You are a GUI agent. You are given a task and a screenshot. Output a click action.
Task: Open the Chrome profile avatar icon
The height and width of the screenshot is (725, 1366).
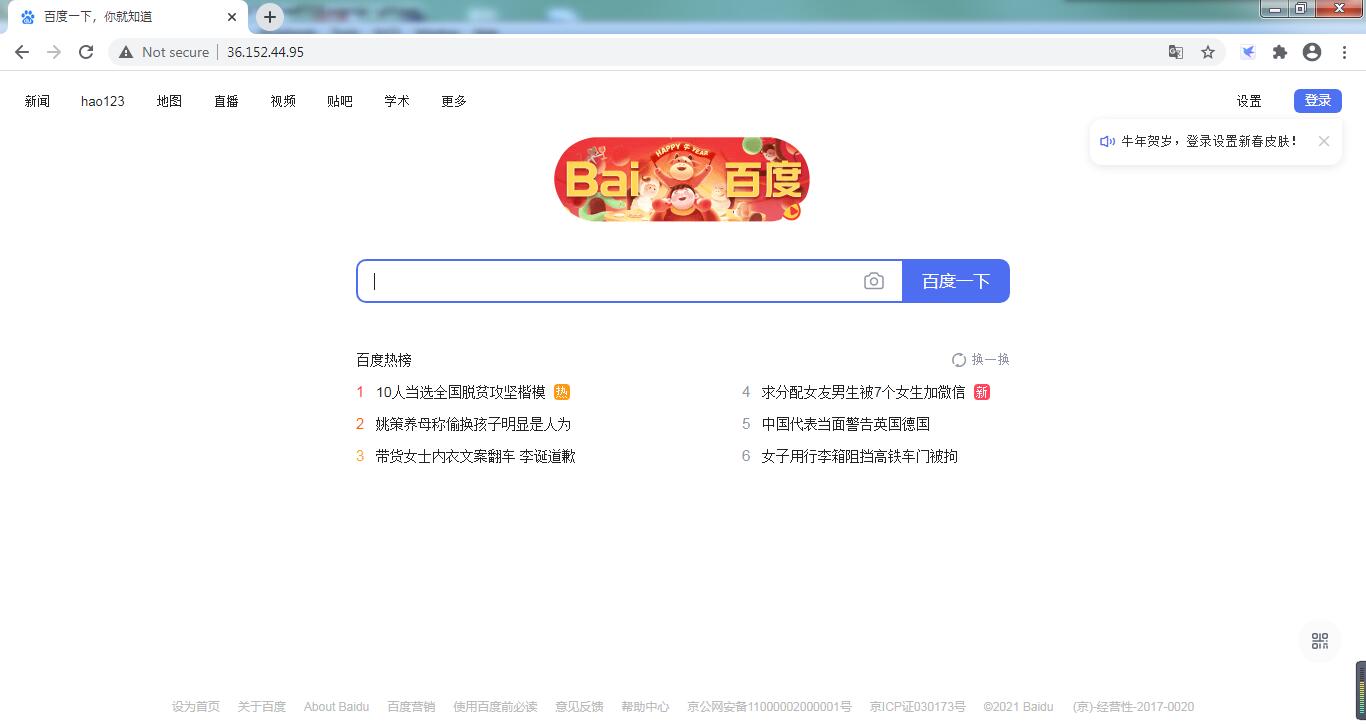coord(1312,52)
